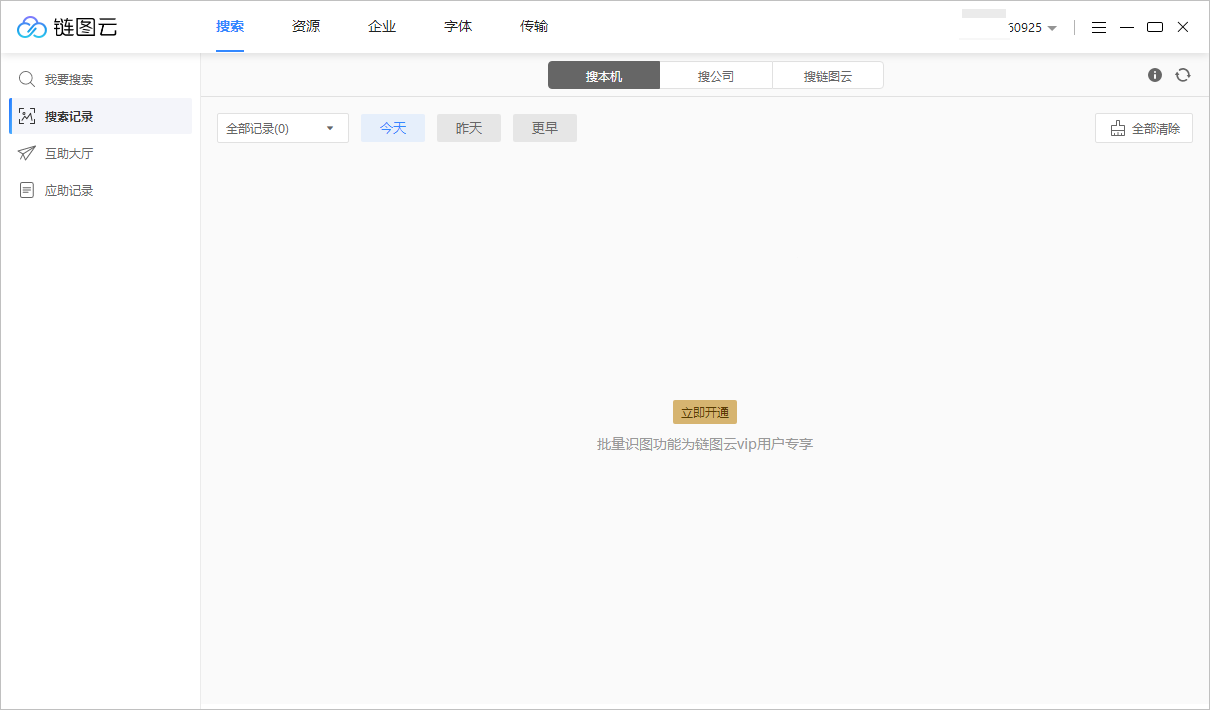Click the clear icon beside 全部清除
The width and height of the screenshot is (1210, 710).
coord(1117,128)
